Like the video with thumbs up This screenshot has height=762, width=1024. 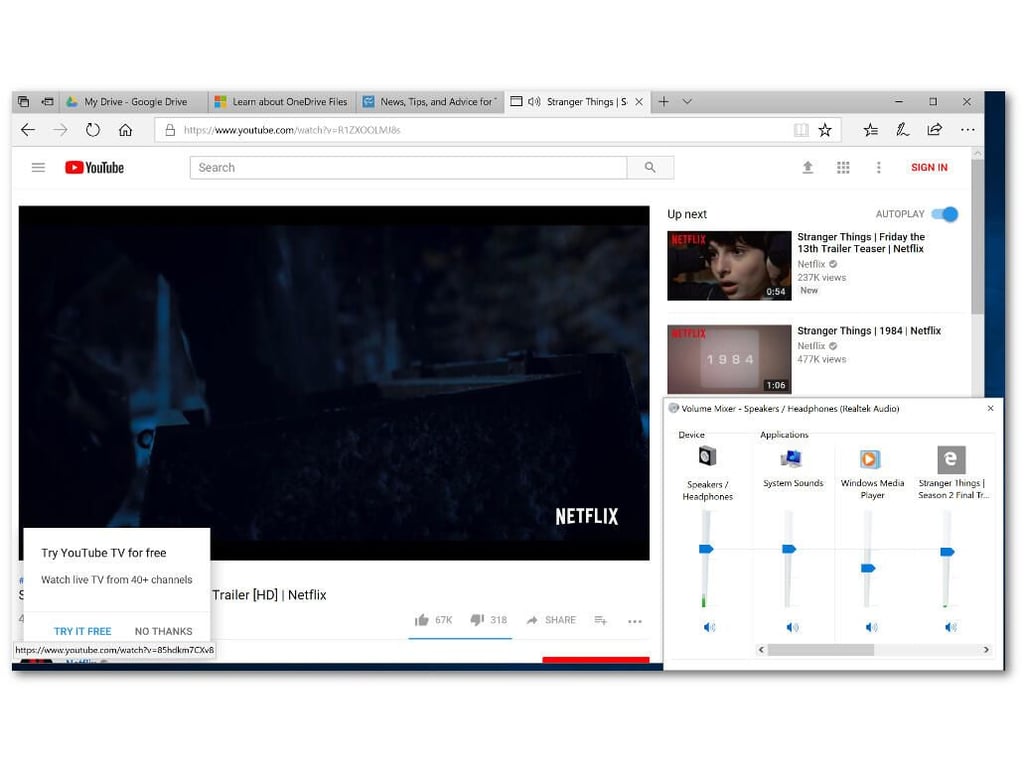point(422,620)
